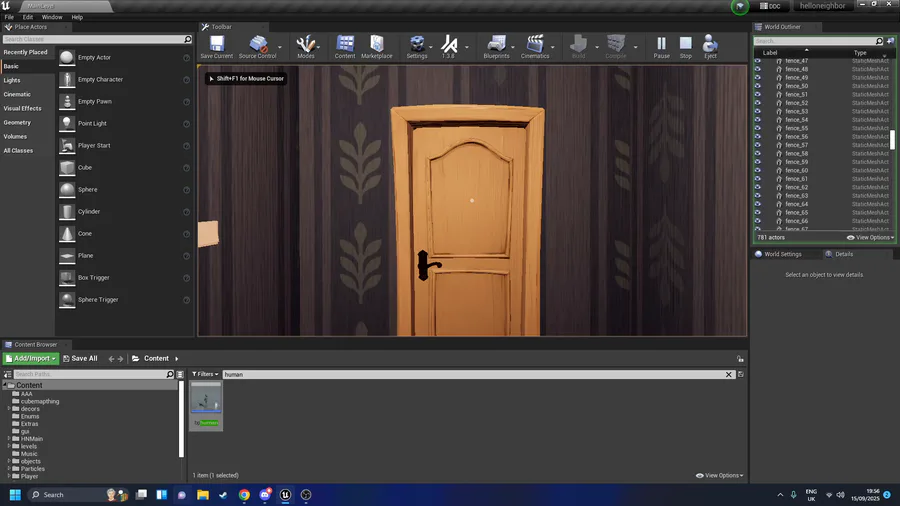
Task: Click the sources panel toggle icon left of Search Paths
Action: coord(7,374)
